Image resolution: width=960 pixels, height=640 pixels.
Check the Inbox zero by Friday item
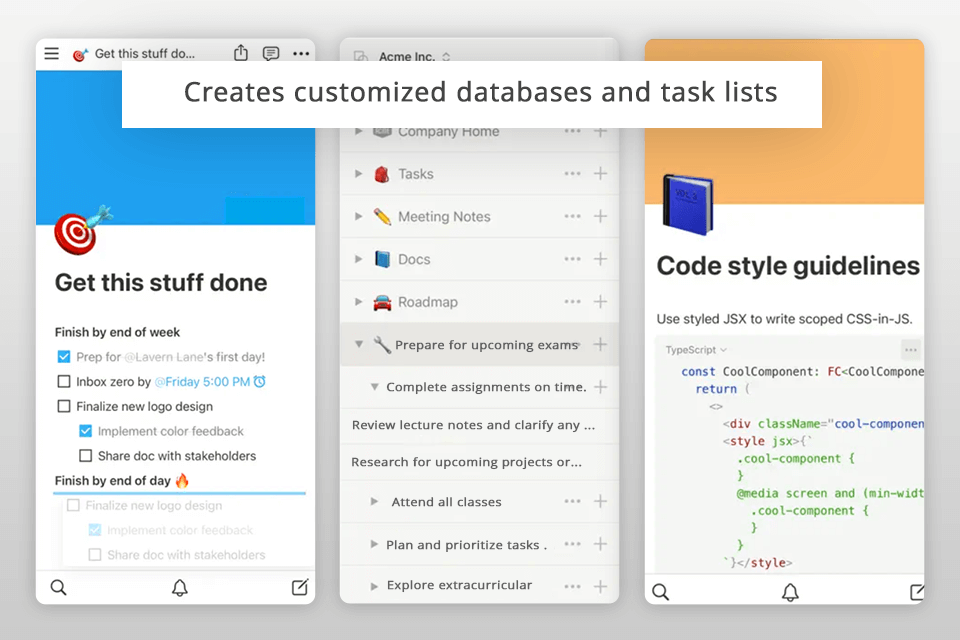[x=64, y=382]
